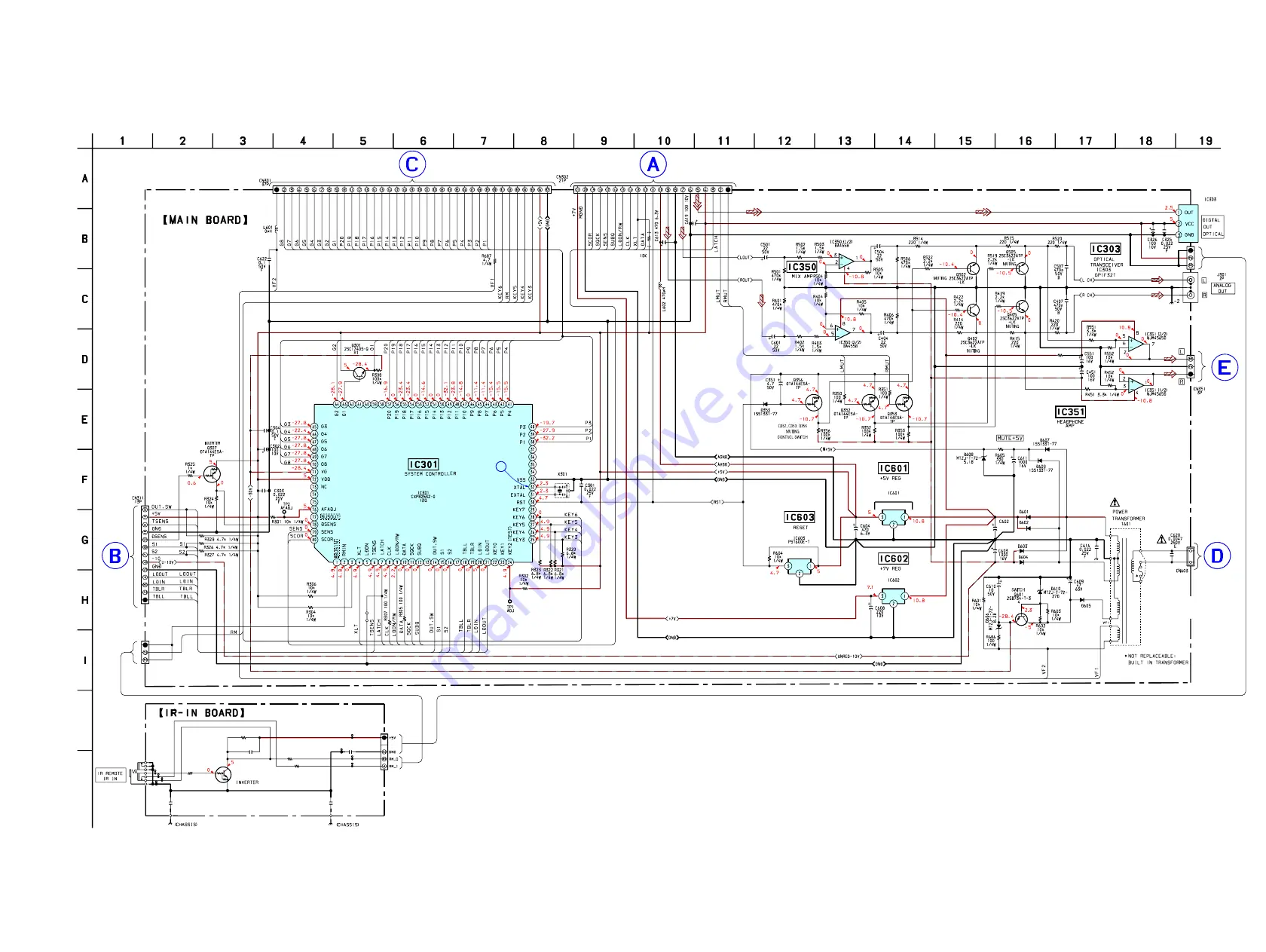Click the SYSTEM CONTROLLER caption
Viewport: 1266px width, 952px height.
430,474
